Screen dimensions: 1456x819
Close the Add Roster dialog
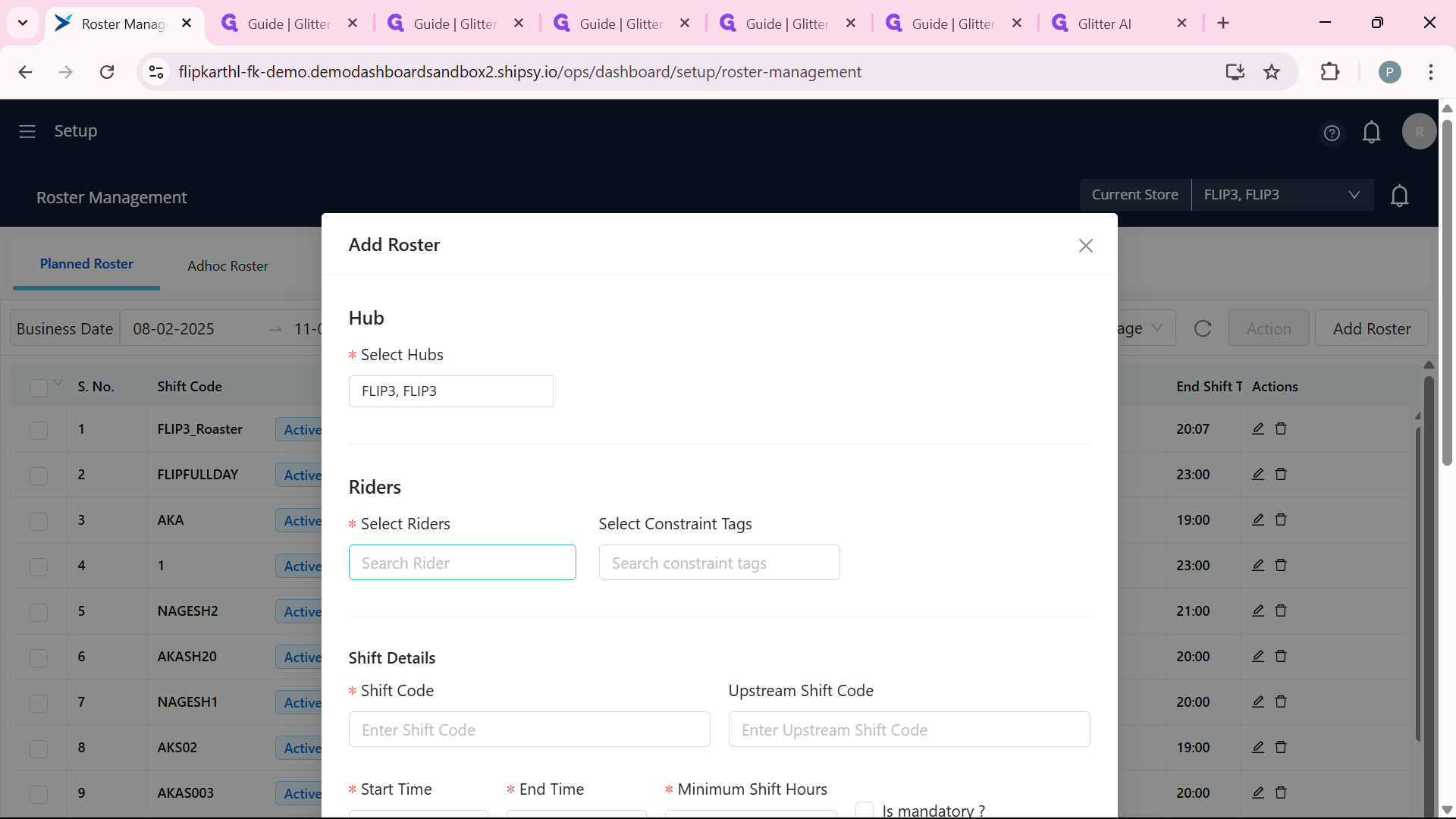(x=1085, y=246)
